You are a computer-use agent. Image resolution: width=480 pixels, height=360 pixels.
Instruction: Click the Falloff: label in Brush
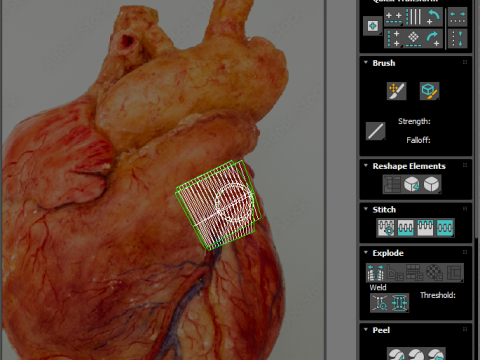[418, 140]
